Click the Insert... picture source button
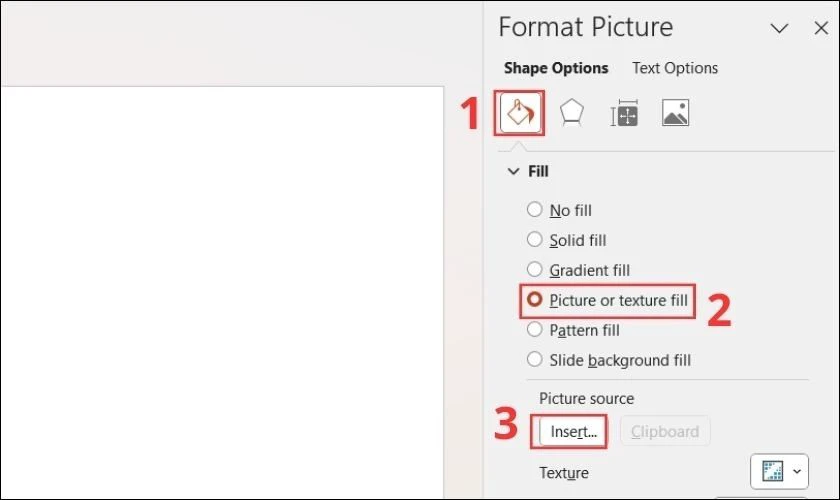This screenshot has height=500, width=840. pos(573,431)
